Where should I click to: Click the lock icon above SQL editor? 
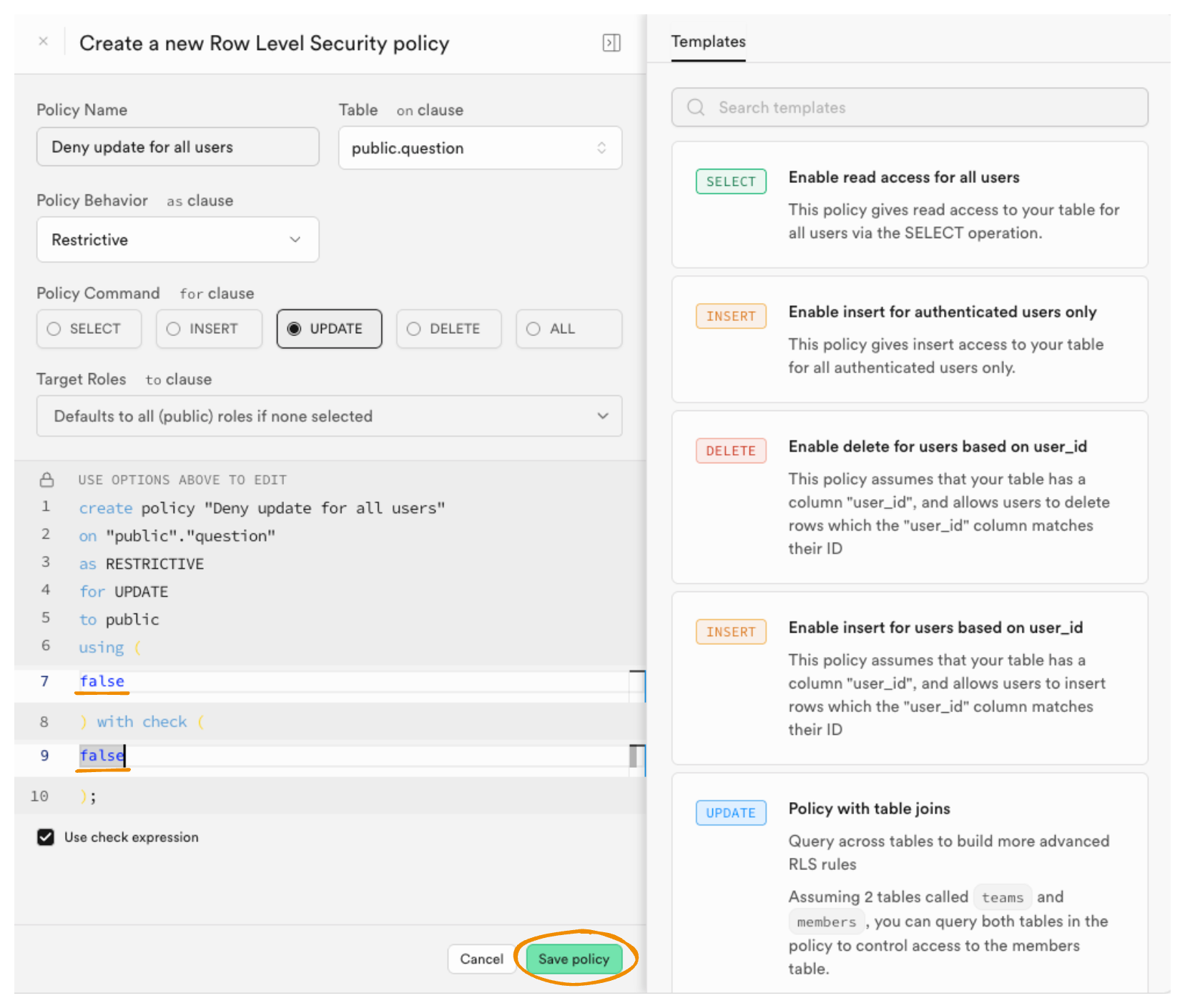tap(46, 480)
